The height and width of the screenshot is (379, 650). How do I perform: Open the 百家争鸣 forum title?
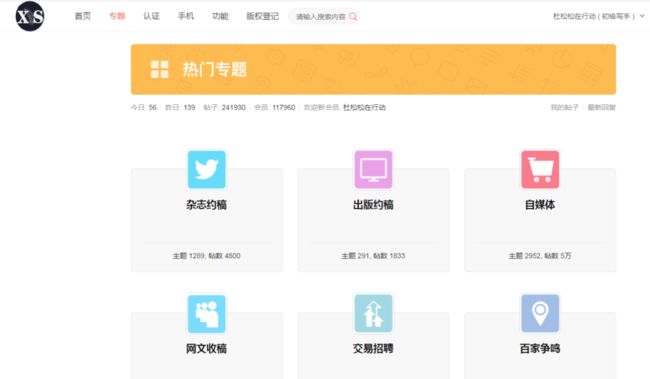coord(540,348)
